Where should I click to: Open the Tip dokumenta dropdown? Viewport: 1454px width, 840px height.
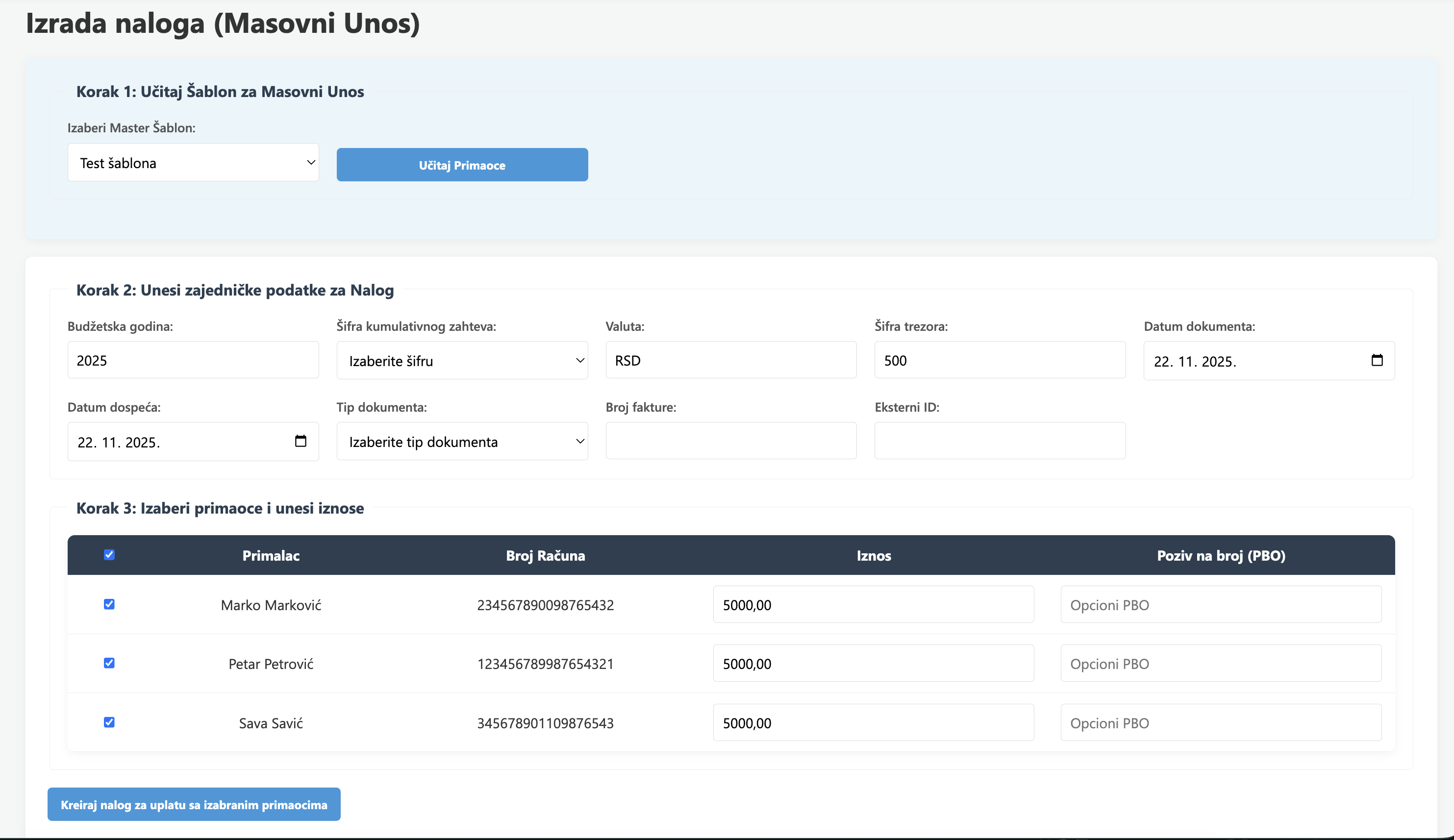[462, 441]
